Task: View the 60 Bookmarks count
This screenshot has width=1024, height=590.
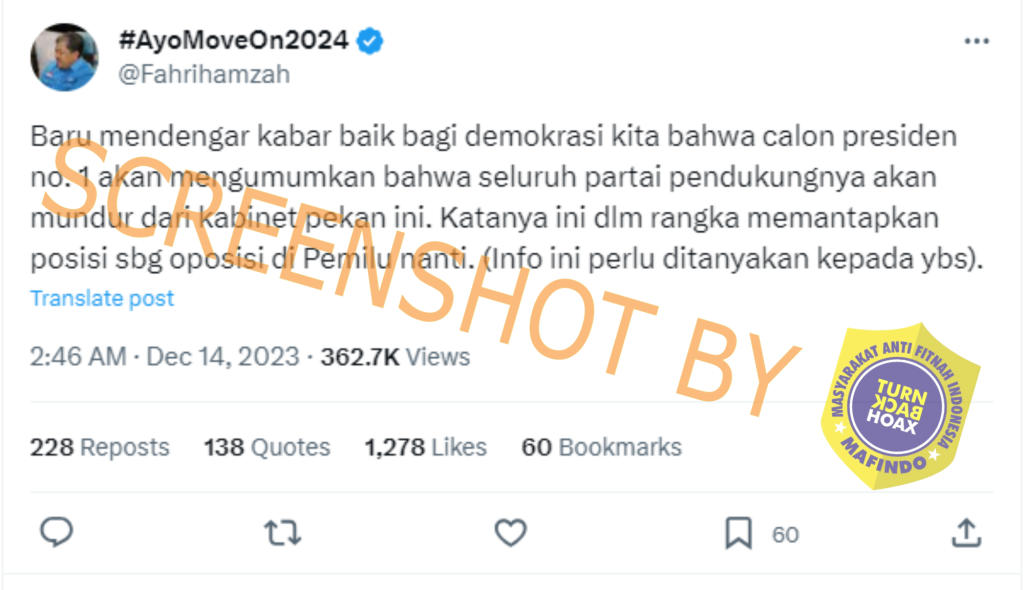Action: click(x=601, y=448)
